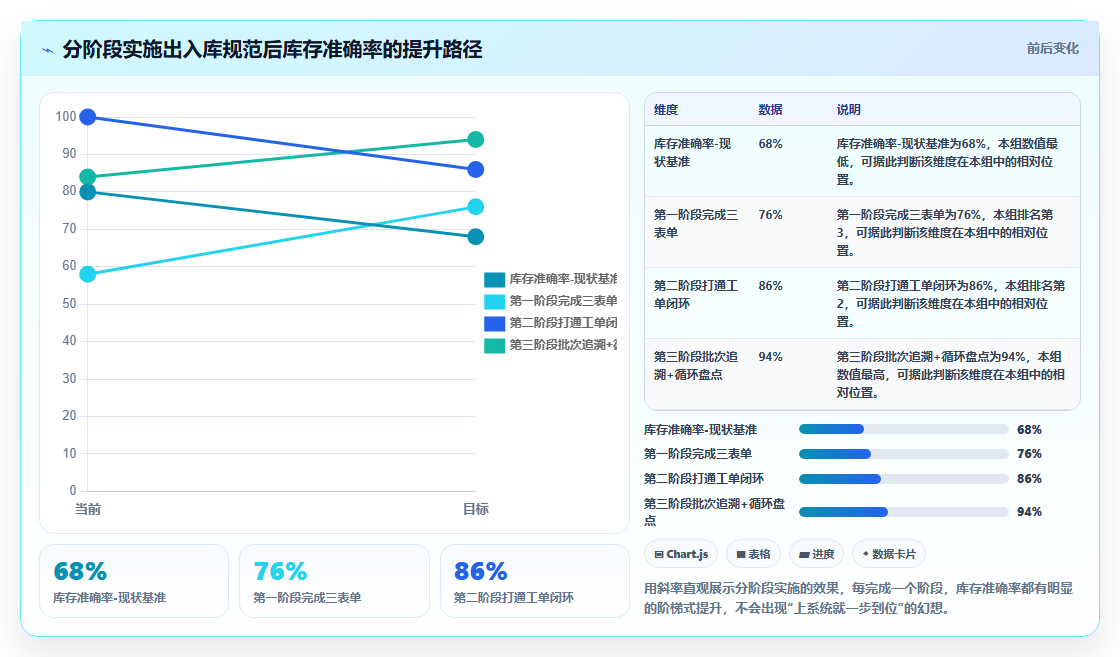Click the blue data point at 目标 86

click(x=476, y=169)
